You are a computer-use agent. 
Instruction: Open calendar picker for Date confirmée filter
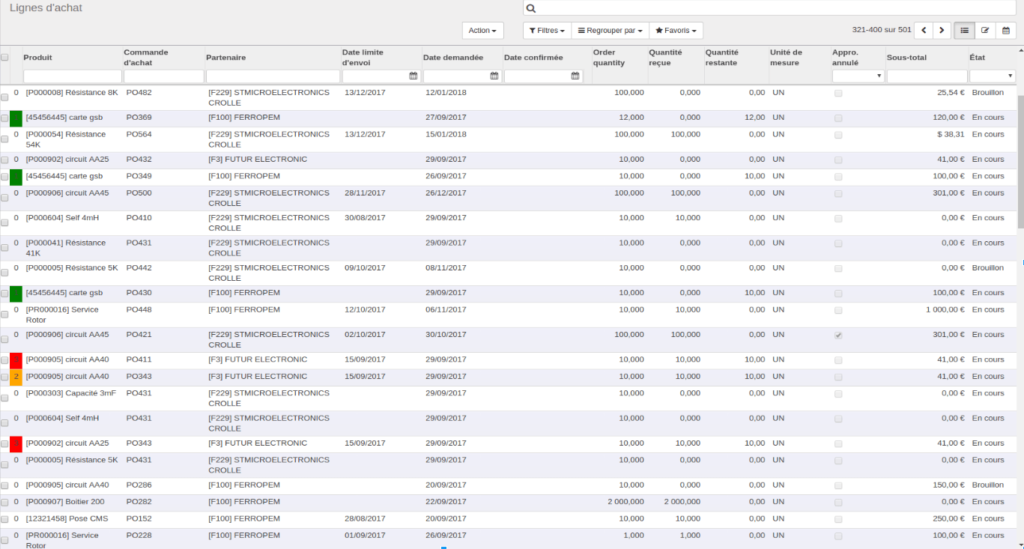pyautogui.click(x=575, y=76)
